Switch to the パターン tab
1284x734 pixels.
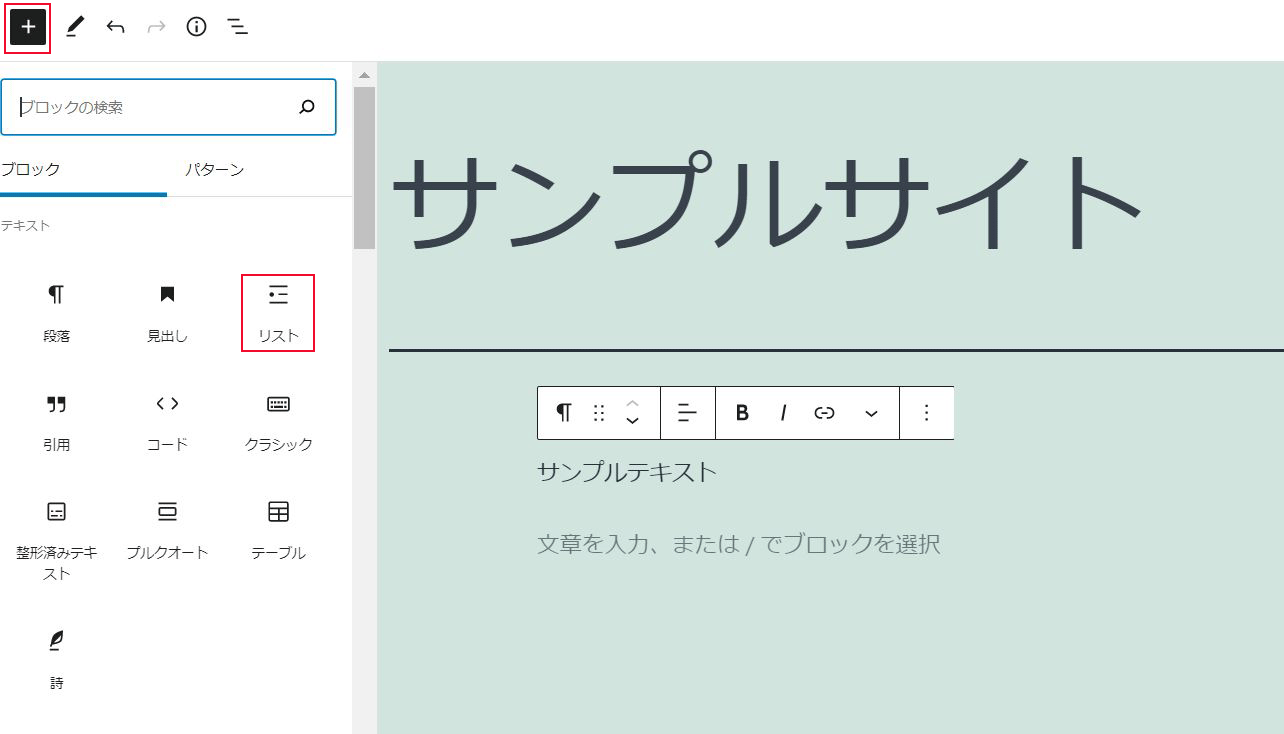point(214,169)
